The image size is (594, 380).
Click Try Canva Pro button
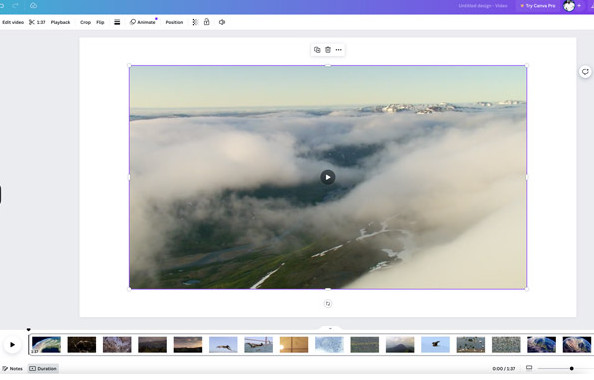(x=538, y=6)
